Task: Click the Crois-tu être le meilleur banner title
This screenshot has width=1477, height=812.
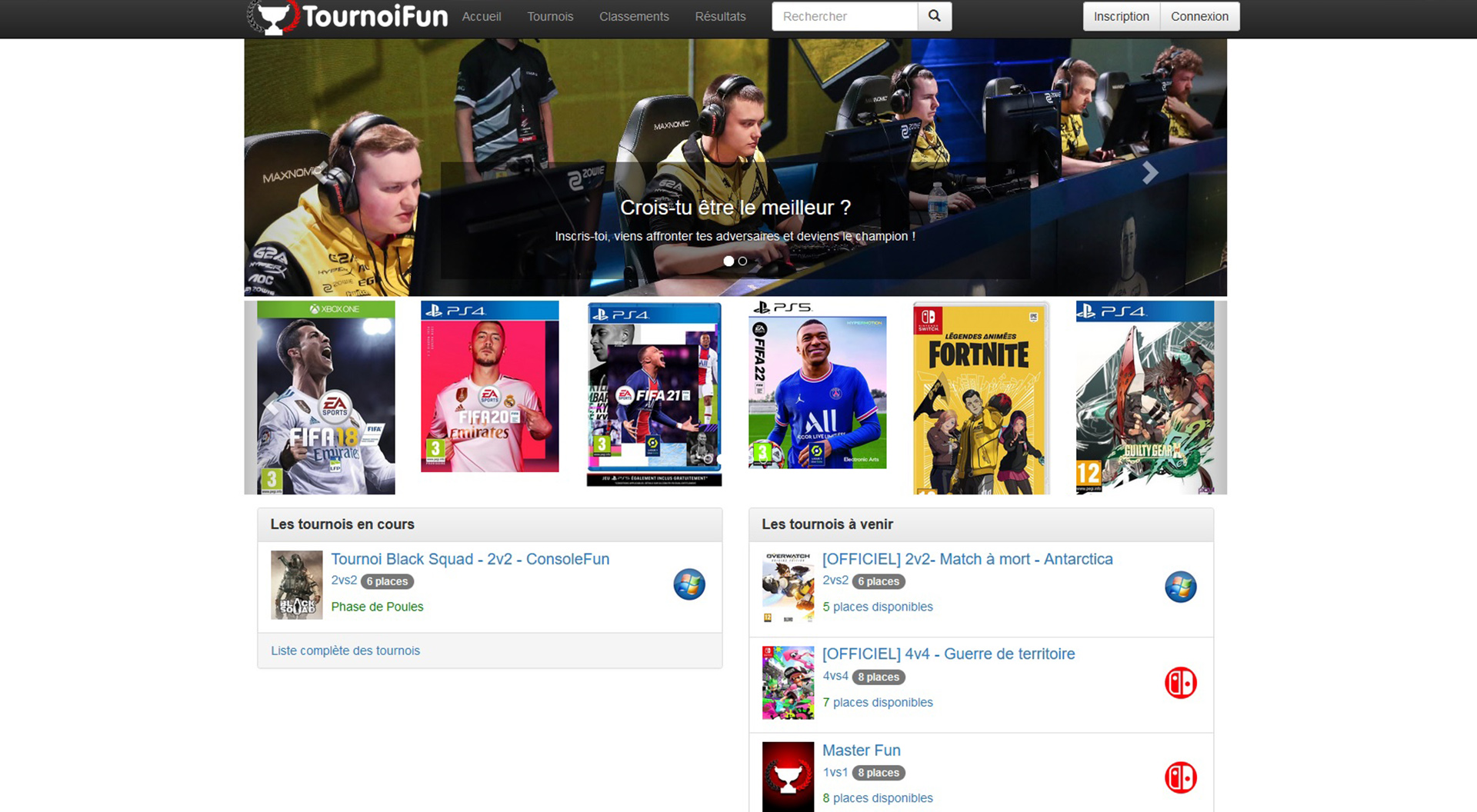Action: coord(735,208)
